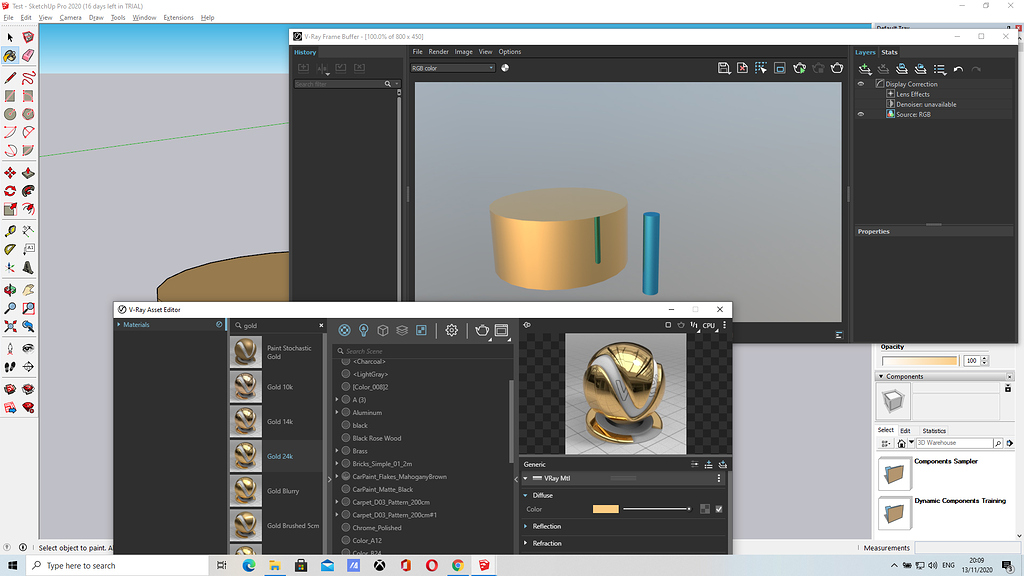
Task: Collapse the Components panel
Action: (881, 377)
